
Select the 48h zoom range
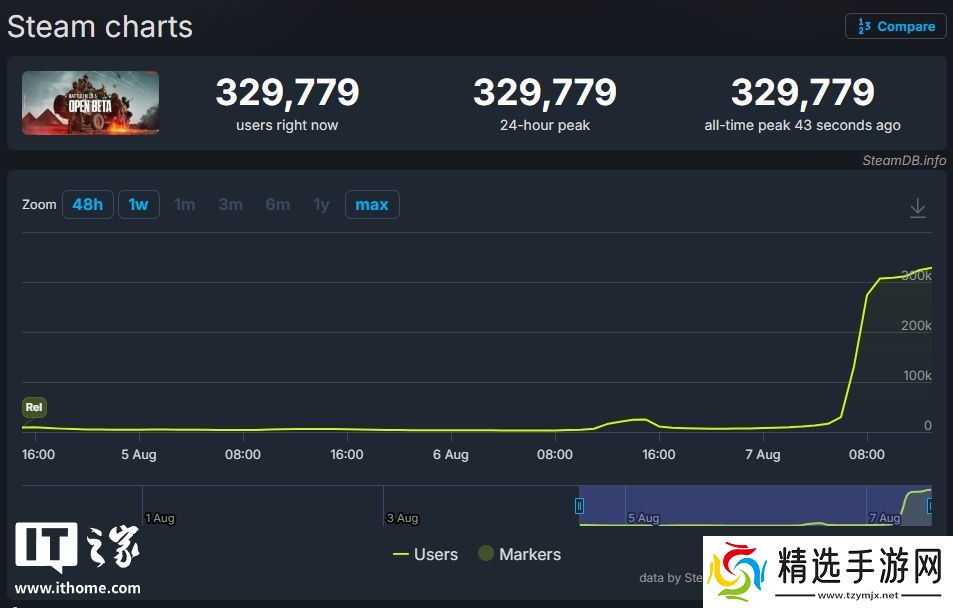87,205
